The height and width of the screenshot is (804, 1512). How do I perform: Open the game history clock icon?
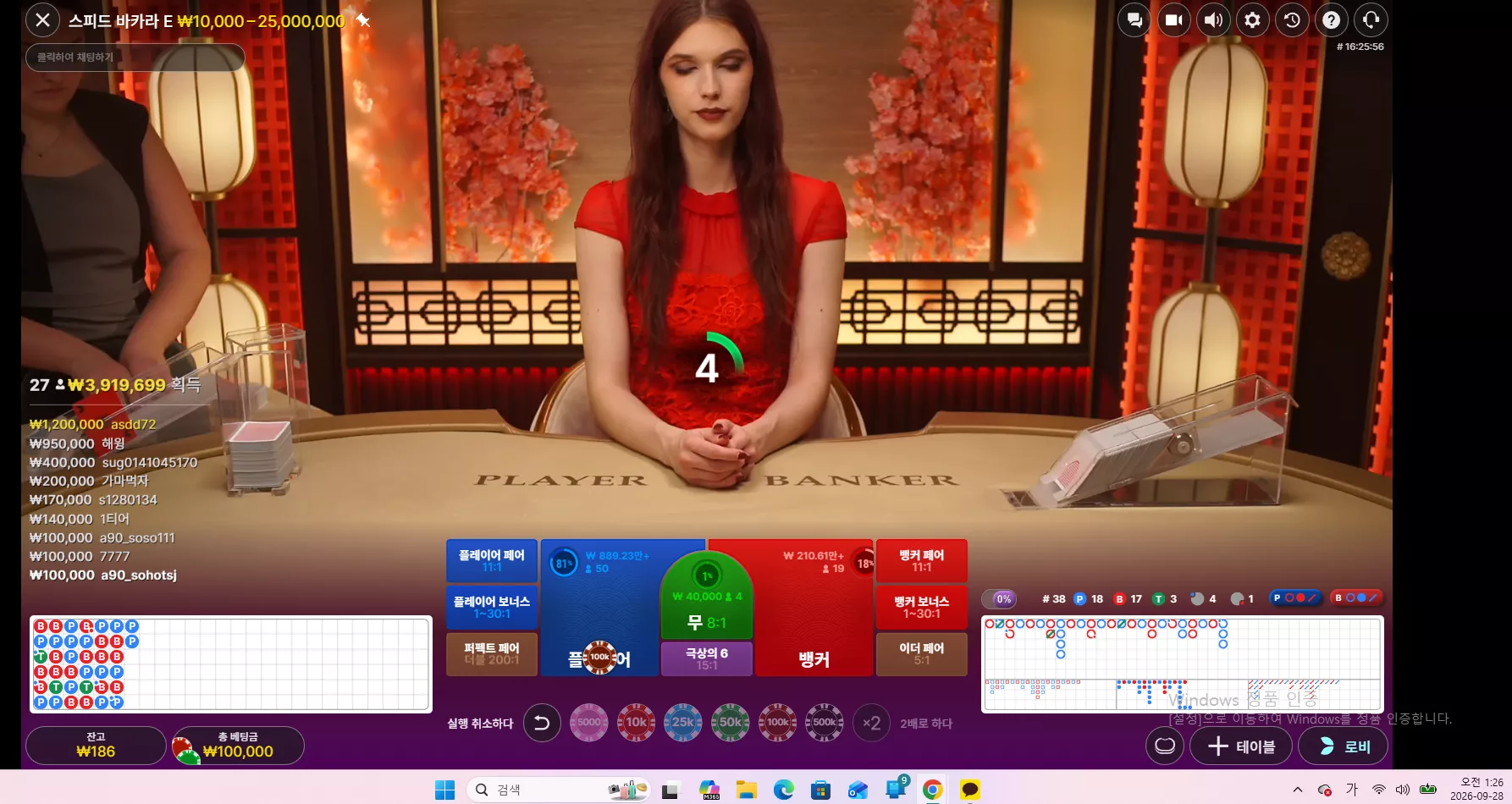point(1292,20)
